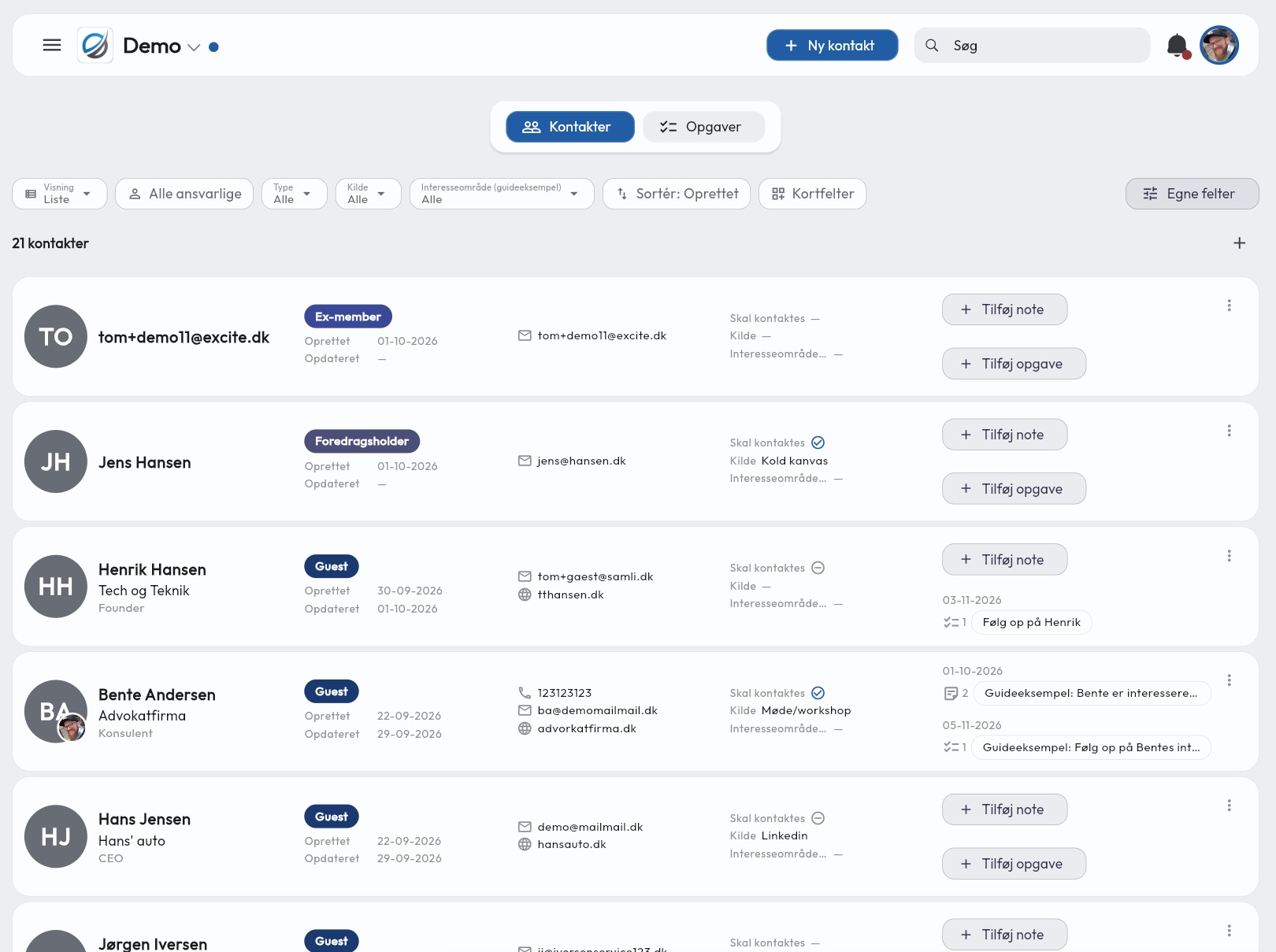The height and width of the screenshot is (952, 1276).
Task: Open the options menu for tom+demo11@excite.dk
Action: pos(1229,306)
